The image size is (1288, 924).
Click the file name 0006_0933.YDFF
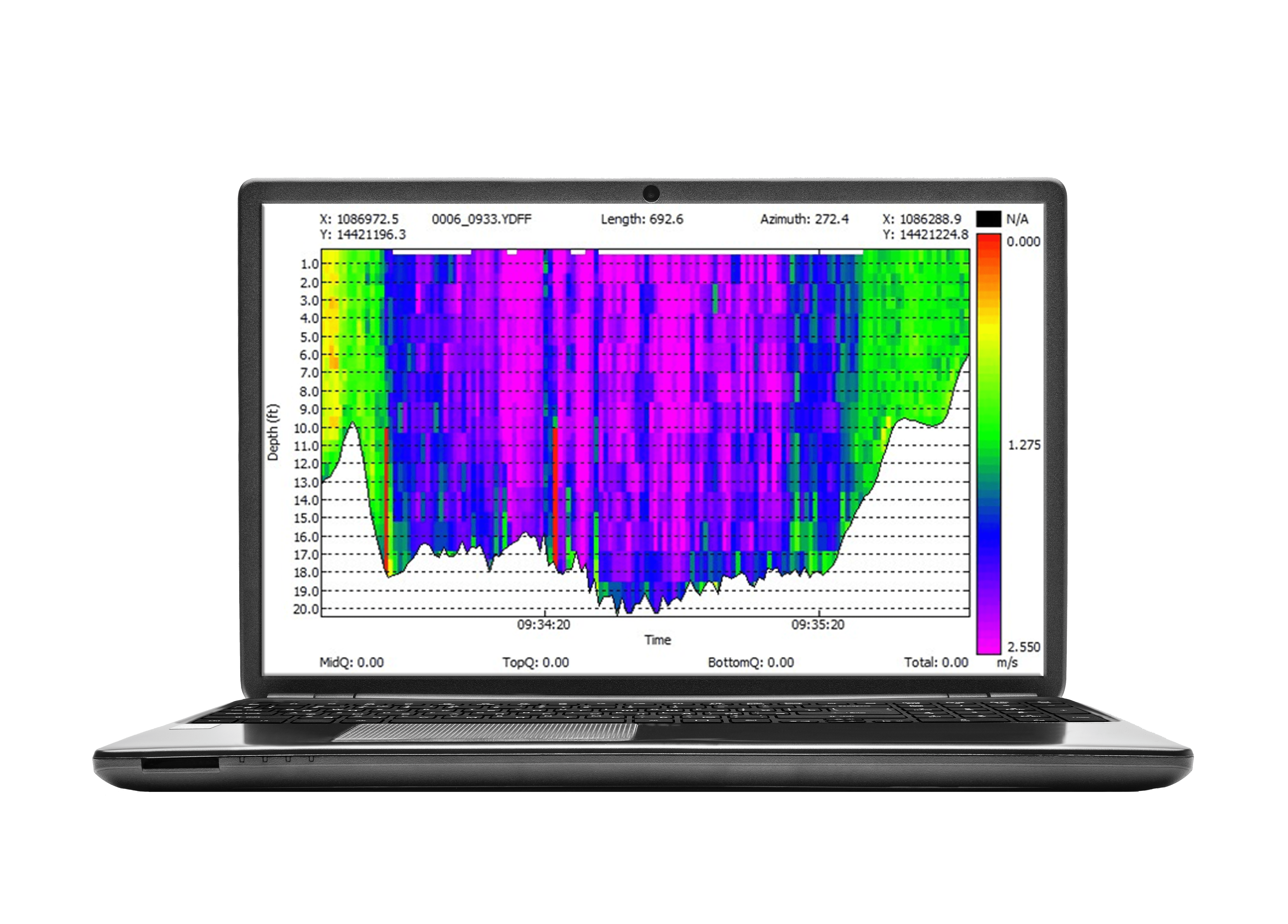[481, 219]
